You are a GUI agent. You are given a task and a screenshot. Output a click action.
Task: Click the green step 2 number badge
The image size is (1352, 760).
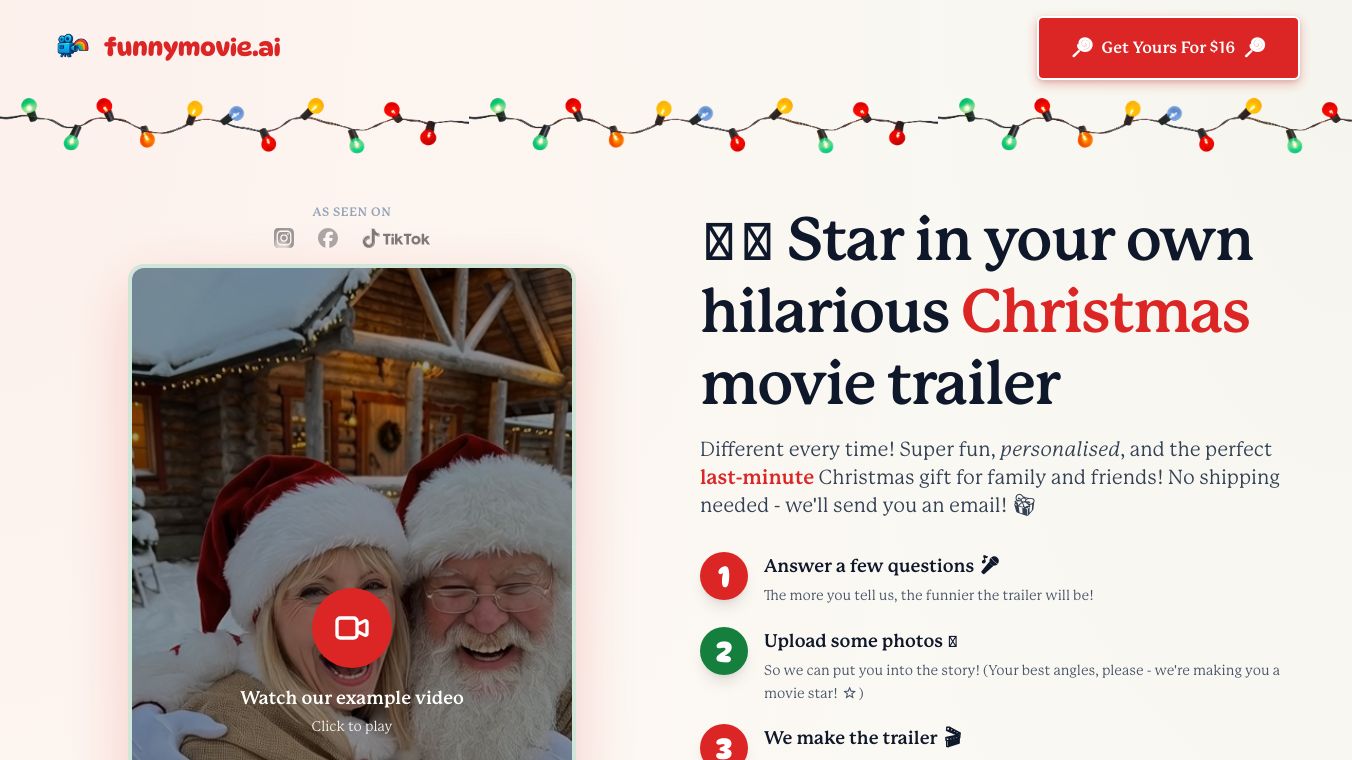[x=724, y=651]
